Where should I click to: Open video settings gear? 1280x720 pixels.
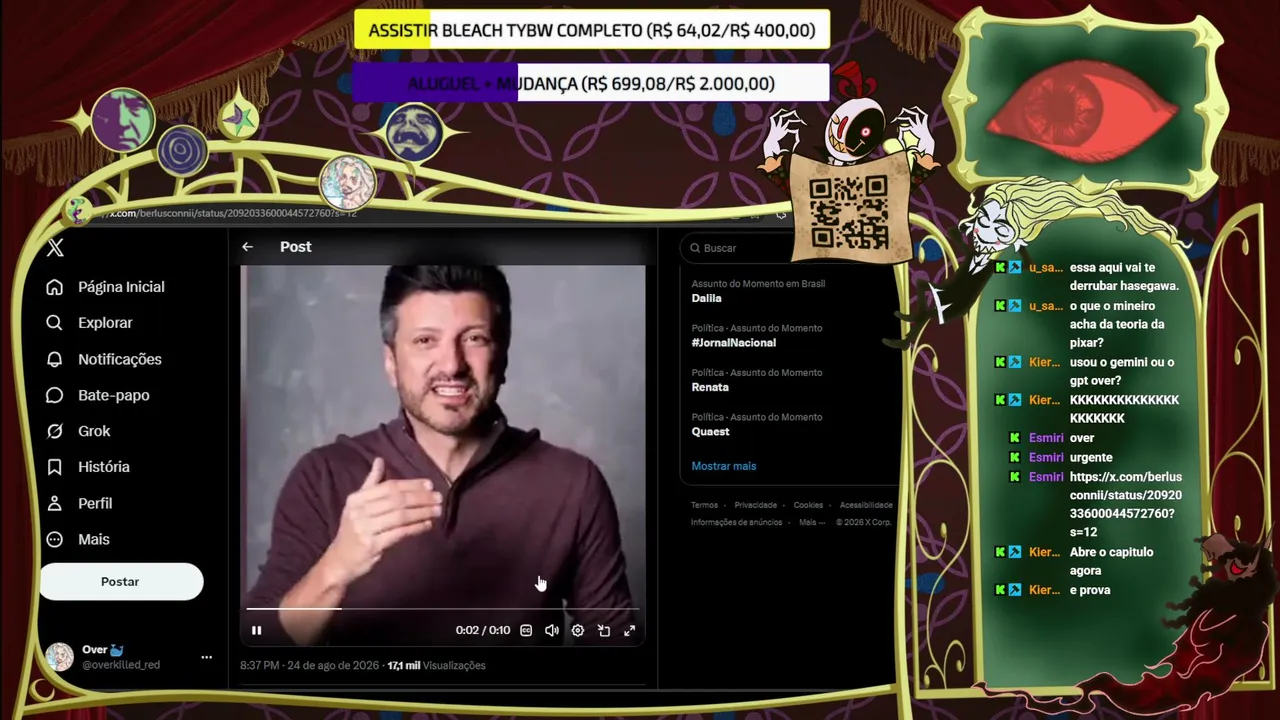577,630
